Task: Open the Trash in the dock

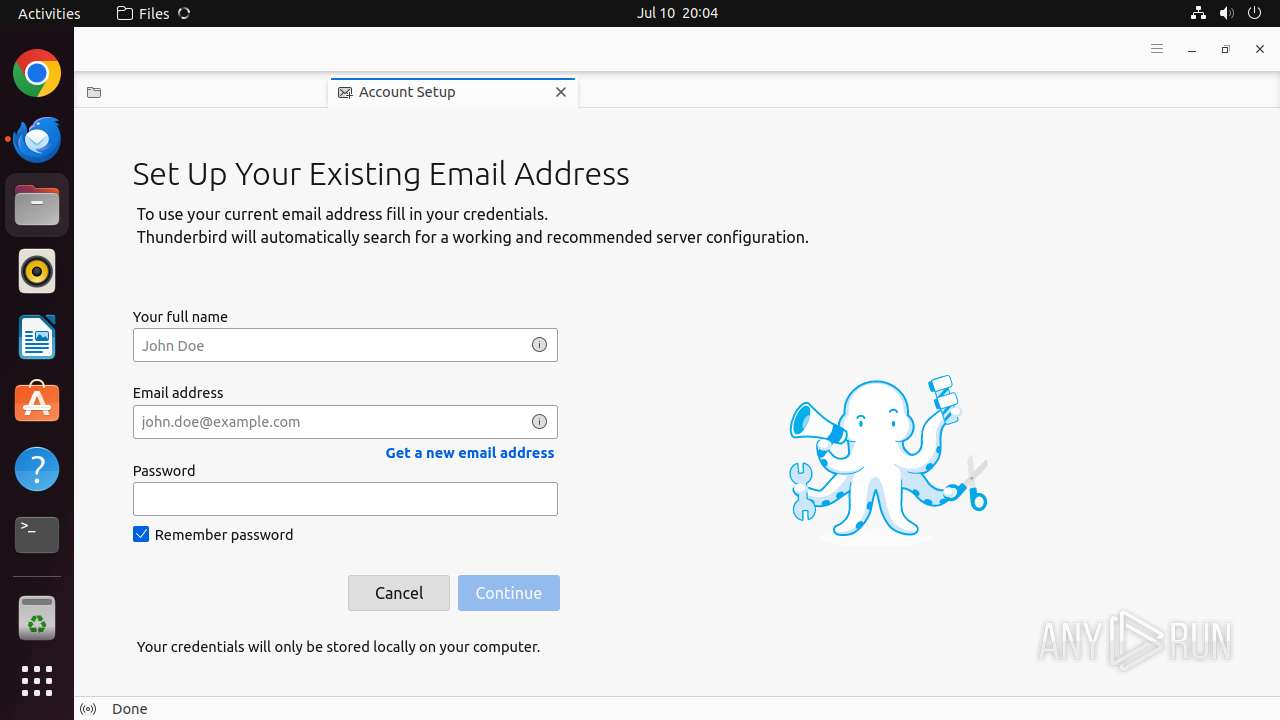Action: point(37,618)
